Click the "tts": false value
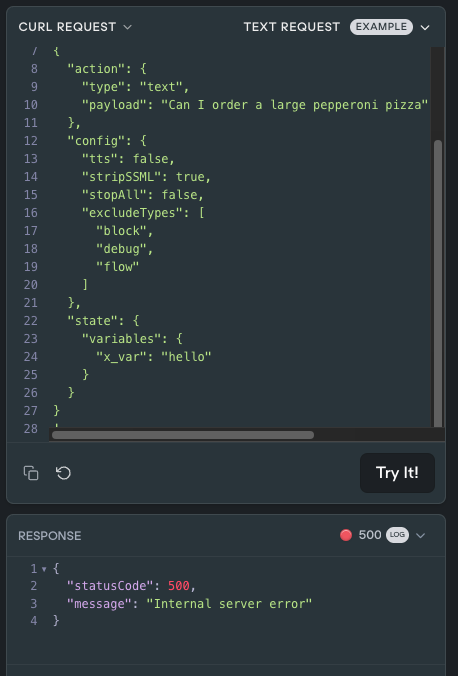 coord(153,159)
